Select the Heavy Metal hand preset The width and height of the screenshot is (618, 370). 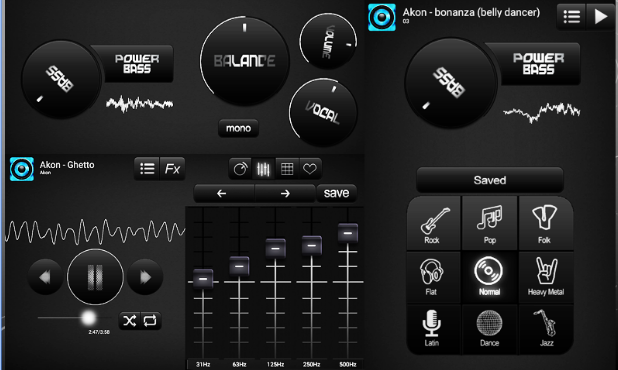[546, 277]
